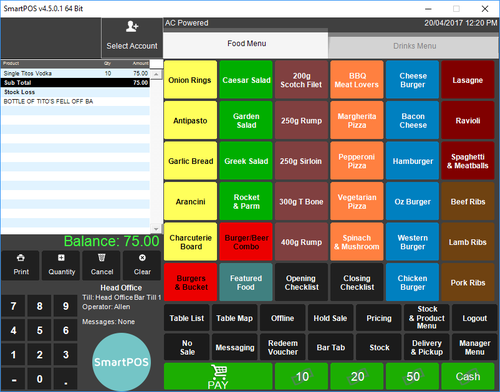Add BBQ Meat Lovers pizza

357,80
